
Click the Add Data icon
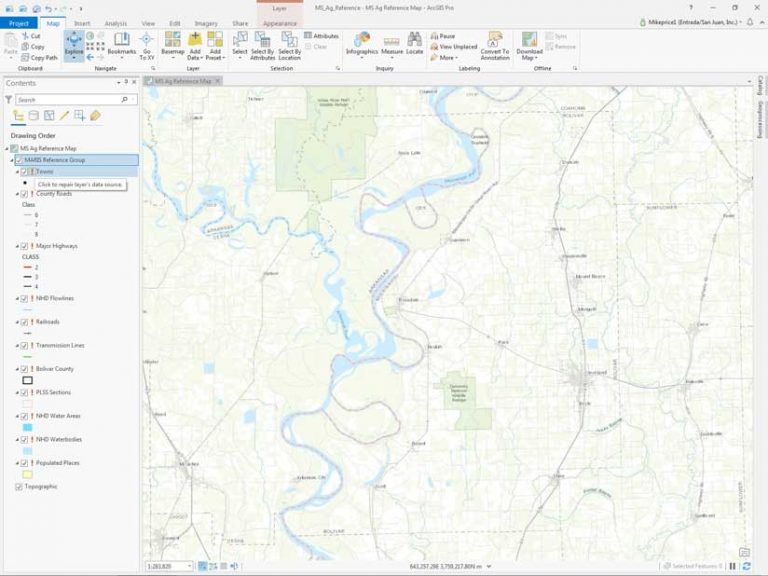tap(195, 40)
